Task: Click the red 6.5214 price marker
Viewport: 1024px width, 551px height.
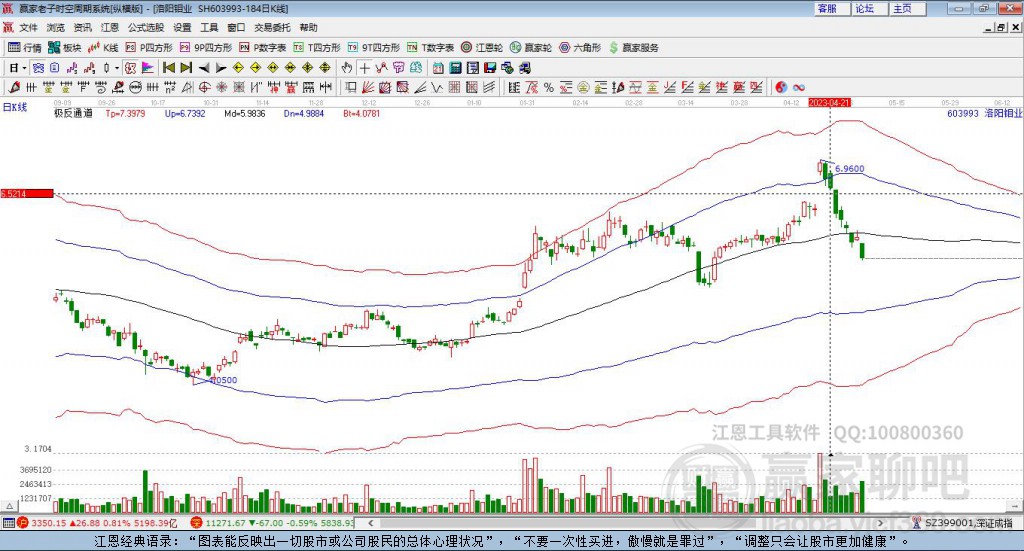Action: coord(27,193)
